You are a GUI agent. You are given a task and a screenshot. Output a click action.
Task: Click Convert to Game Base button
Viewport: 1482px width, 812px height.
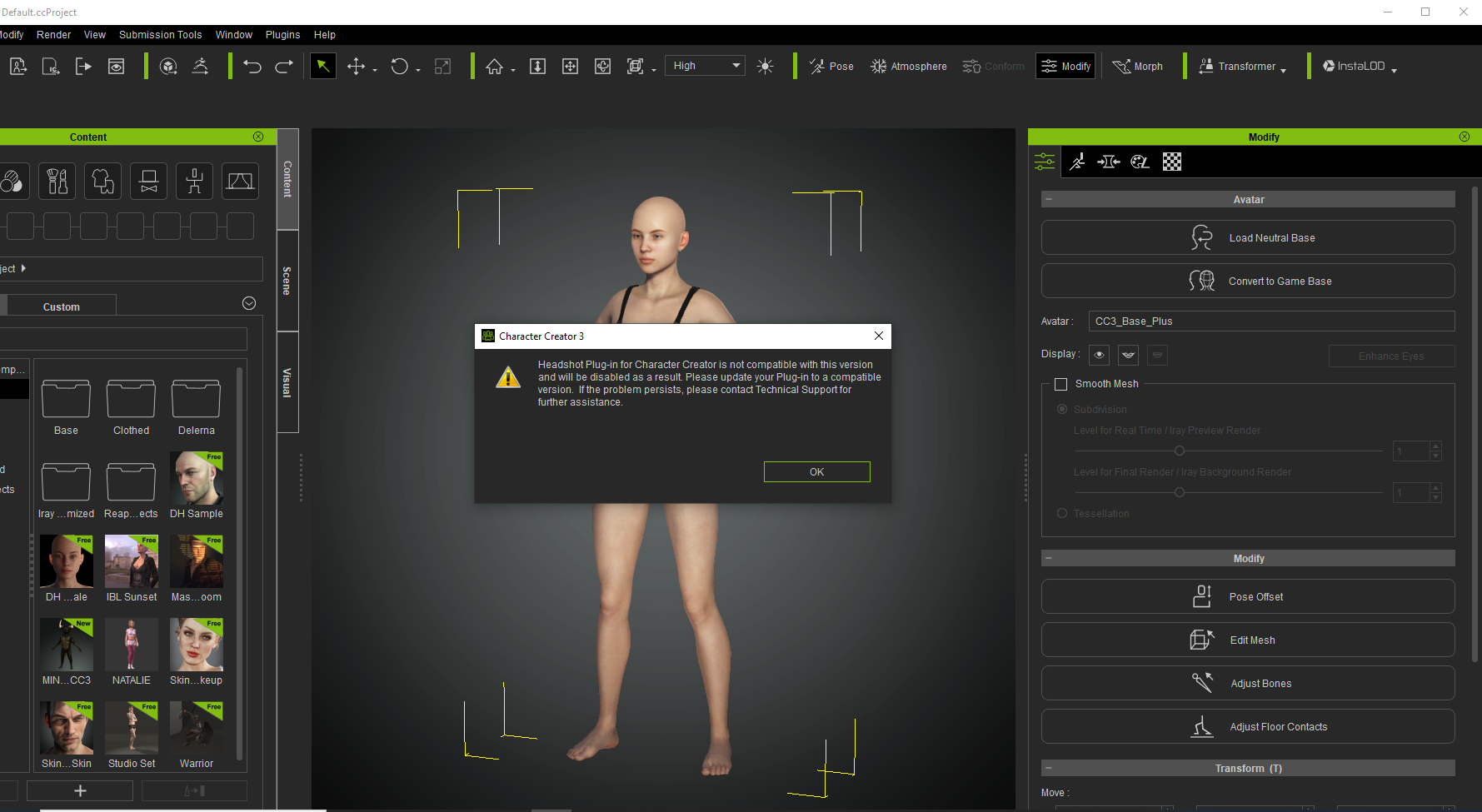tap(1247, 281)
